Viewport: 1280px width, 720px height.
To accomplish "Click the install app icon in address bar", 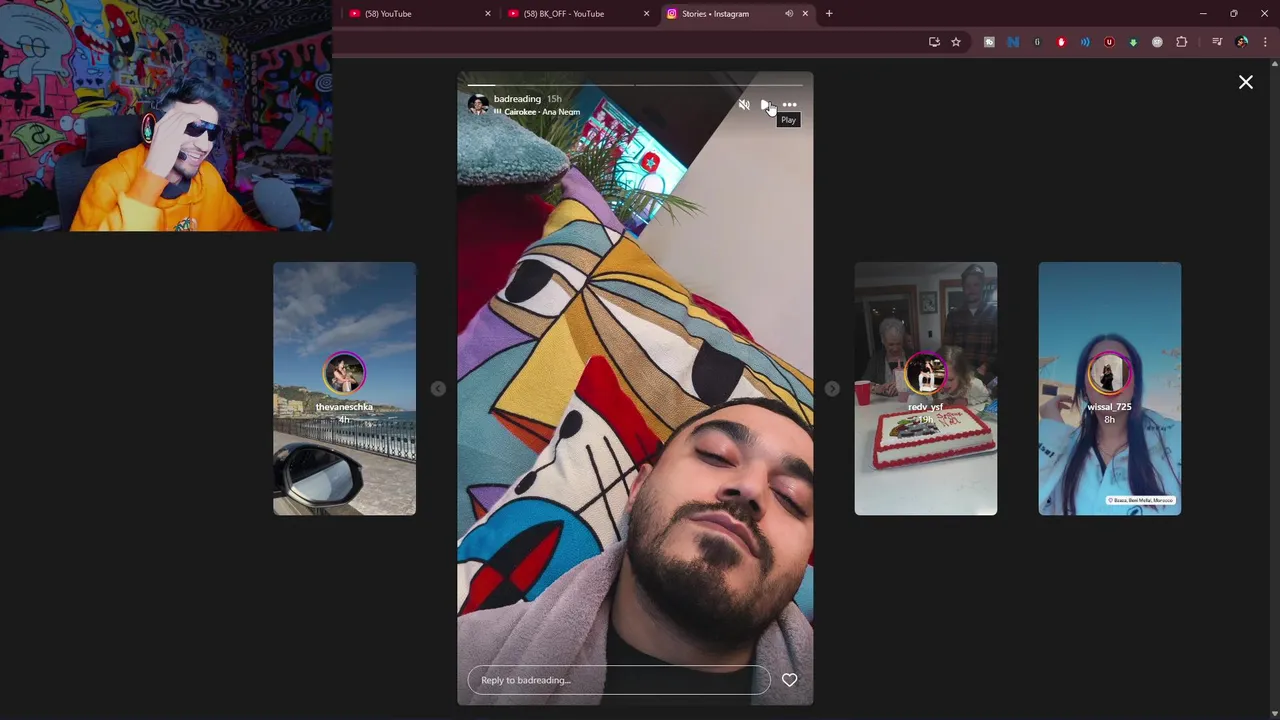I will click(934, 42).
